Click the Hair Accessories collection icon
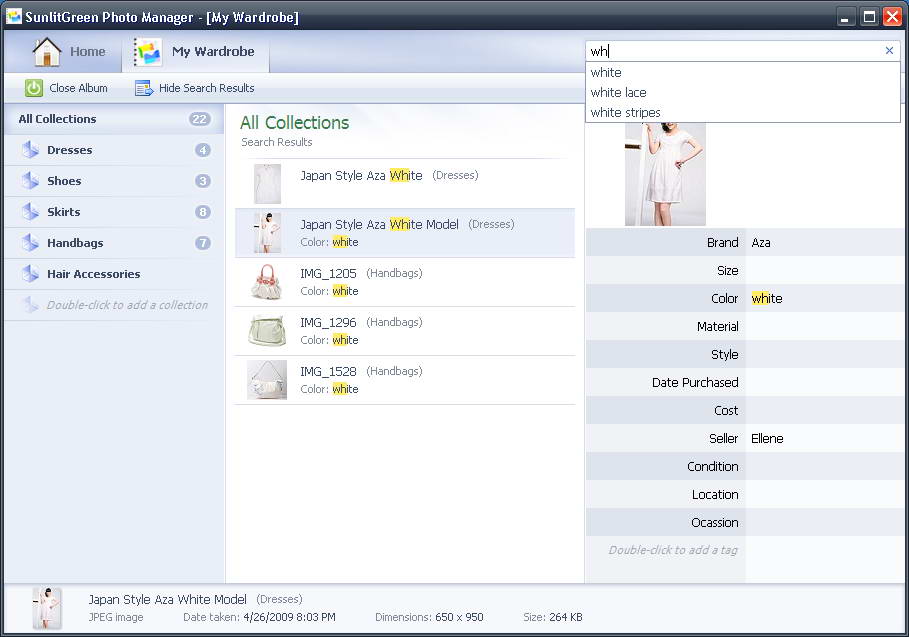This screenshot has width=909, height=637. tap(30, 274)
